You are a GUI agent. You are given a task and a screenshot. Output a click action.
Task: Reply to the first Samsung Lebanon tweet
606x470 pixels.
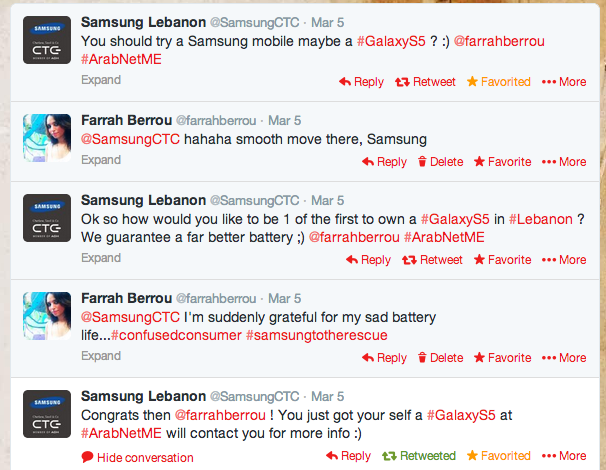tap(361, 82)
